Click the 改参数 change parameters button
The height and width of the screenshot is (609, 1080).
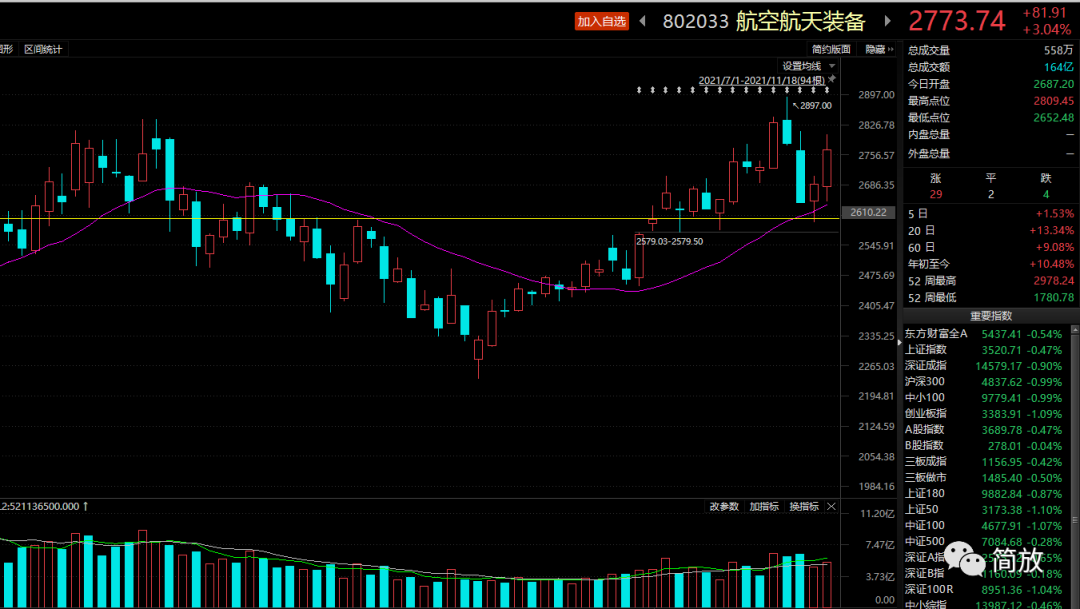pos(724,507)
